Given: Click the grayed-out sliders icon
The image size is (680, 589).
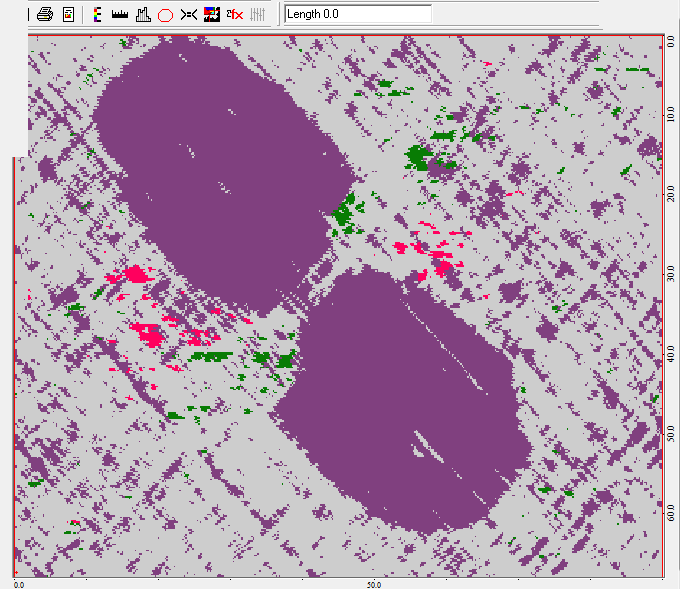Looking at the screenshot, I should click(258, 15).
